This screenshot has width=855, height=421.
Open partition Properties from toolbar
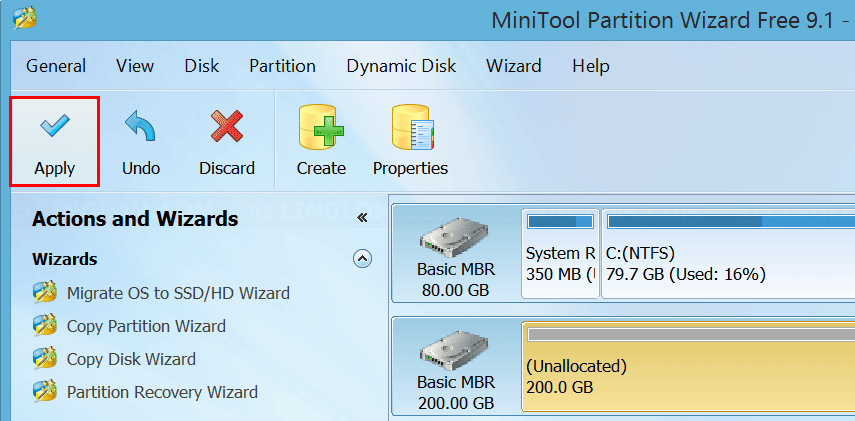pos(410,141)
